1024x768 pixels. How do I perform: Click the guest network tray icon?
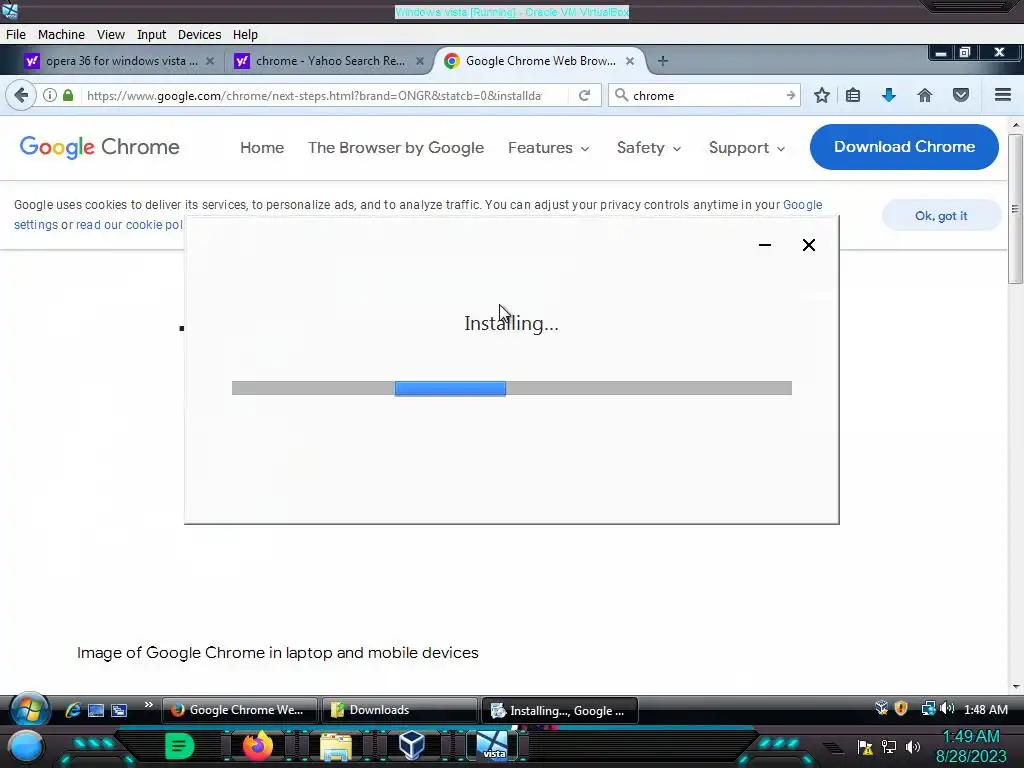(x=928, y=709)
